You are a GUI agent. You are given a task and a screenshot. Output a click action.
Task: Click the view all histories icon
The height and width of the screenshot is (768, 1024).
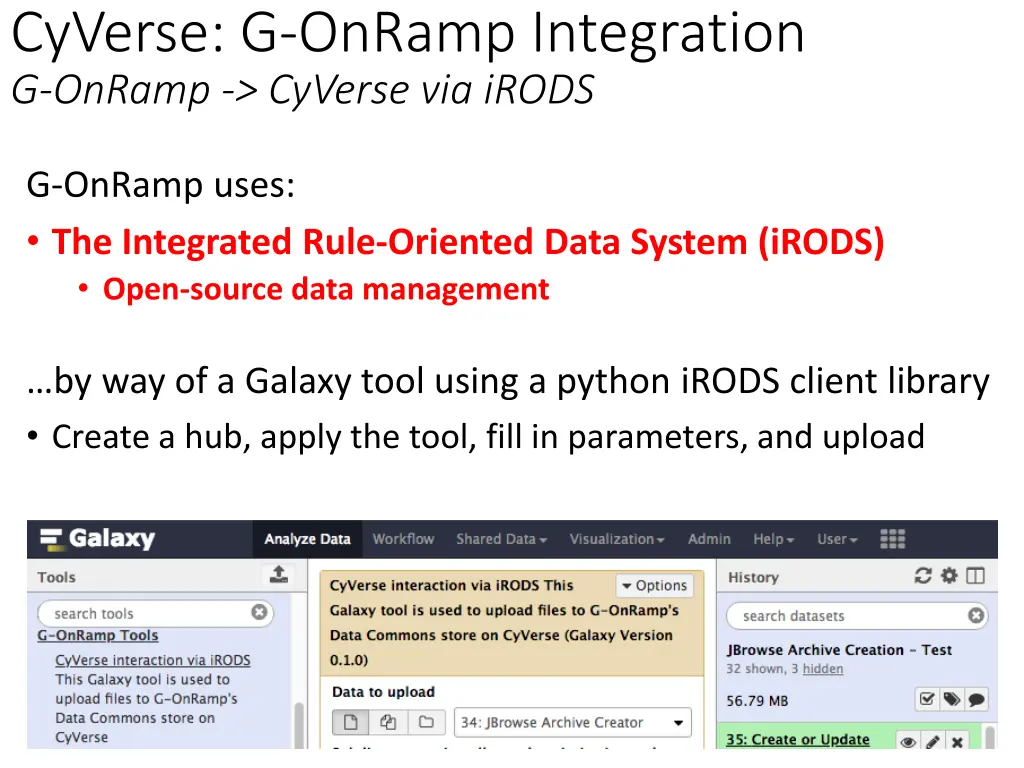pyautogui.click(x=975, y=575)
